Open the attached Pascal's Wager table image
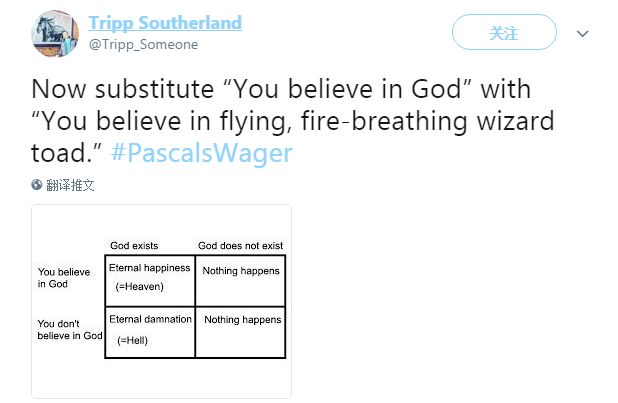Screen dimensions: 618x403 pyautogui.click(x=161, y=301)
